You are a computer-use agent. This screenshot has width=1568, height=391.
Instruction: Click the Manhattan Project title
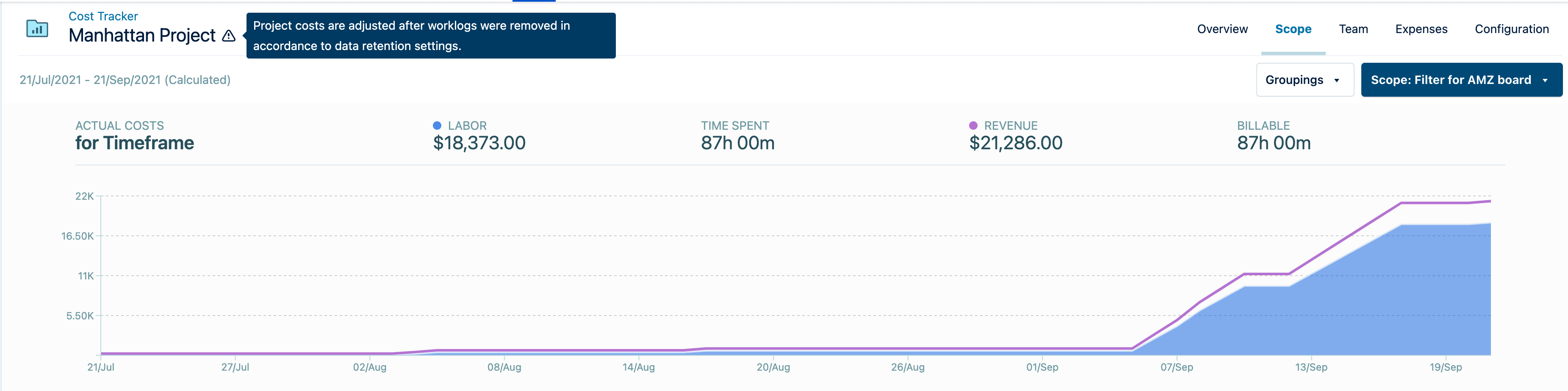142,36
